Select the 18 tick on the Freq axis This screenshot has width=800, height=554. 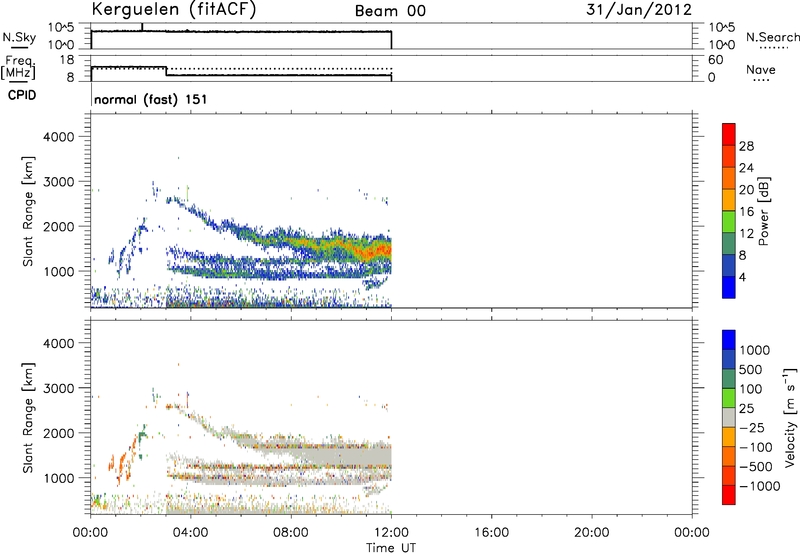pos(67,60)
